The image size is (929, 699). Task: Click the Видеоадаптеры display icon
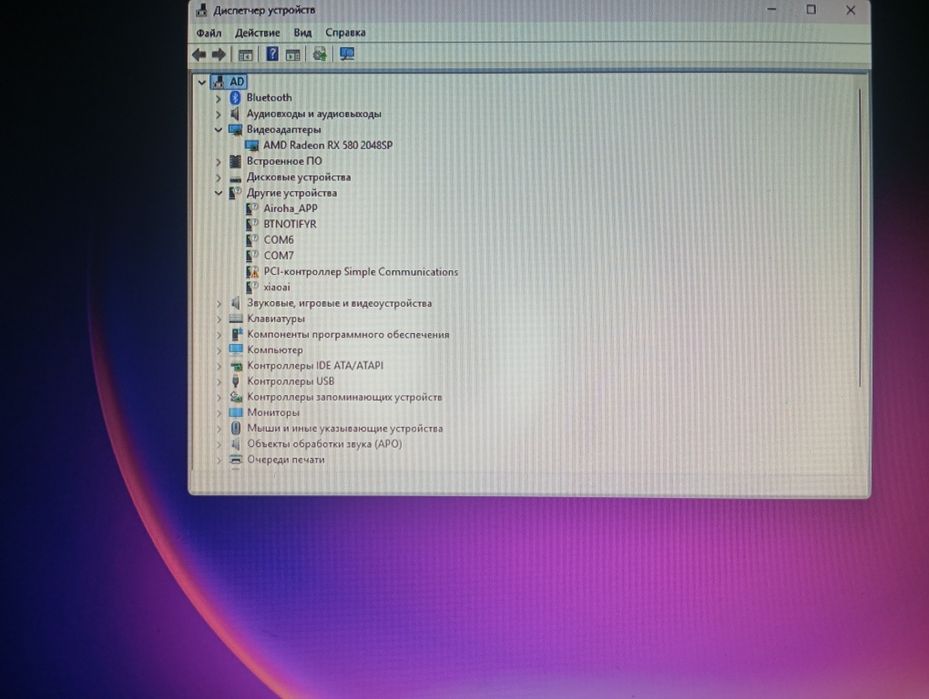[235, 130]
